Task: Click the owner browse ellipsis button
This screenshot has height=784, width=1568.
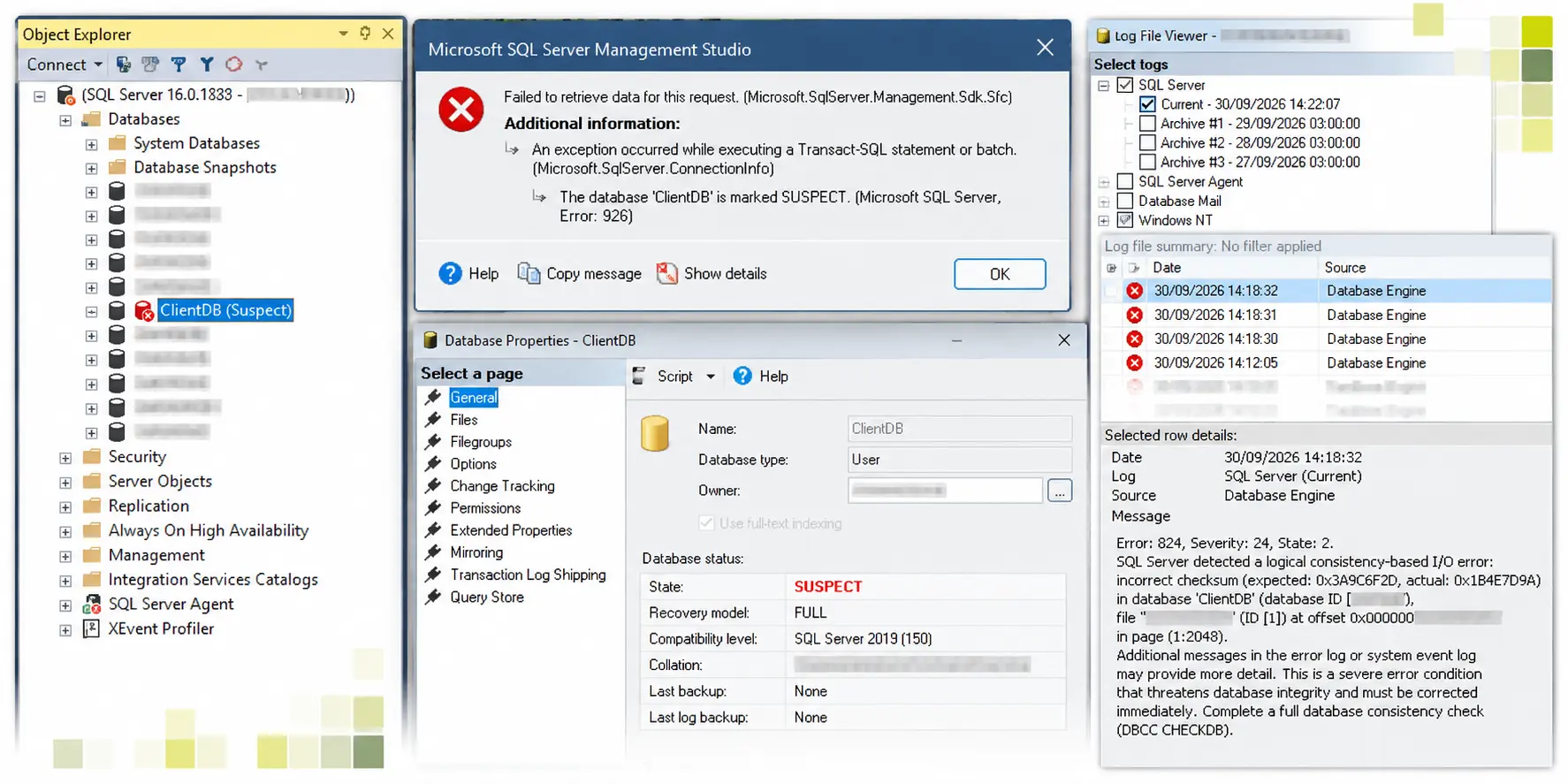Action: point(1060,491)
